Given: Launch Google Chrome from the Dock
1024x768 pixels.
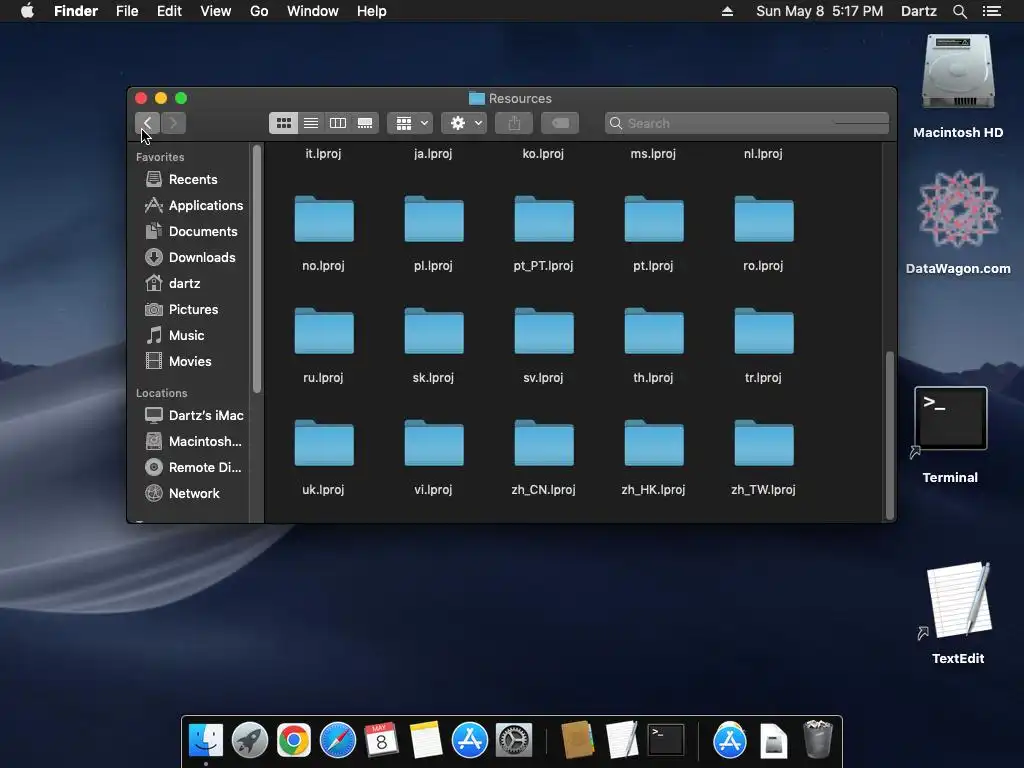Looking at the screenshot, I should (293, 741).
